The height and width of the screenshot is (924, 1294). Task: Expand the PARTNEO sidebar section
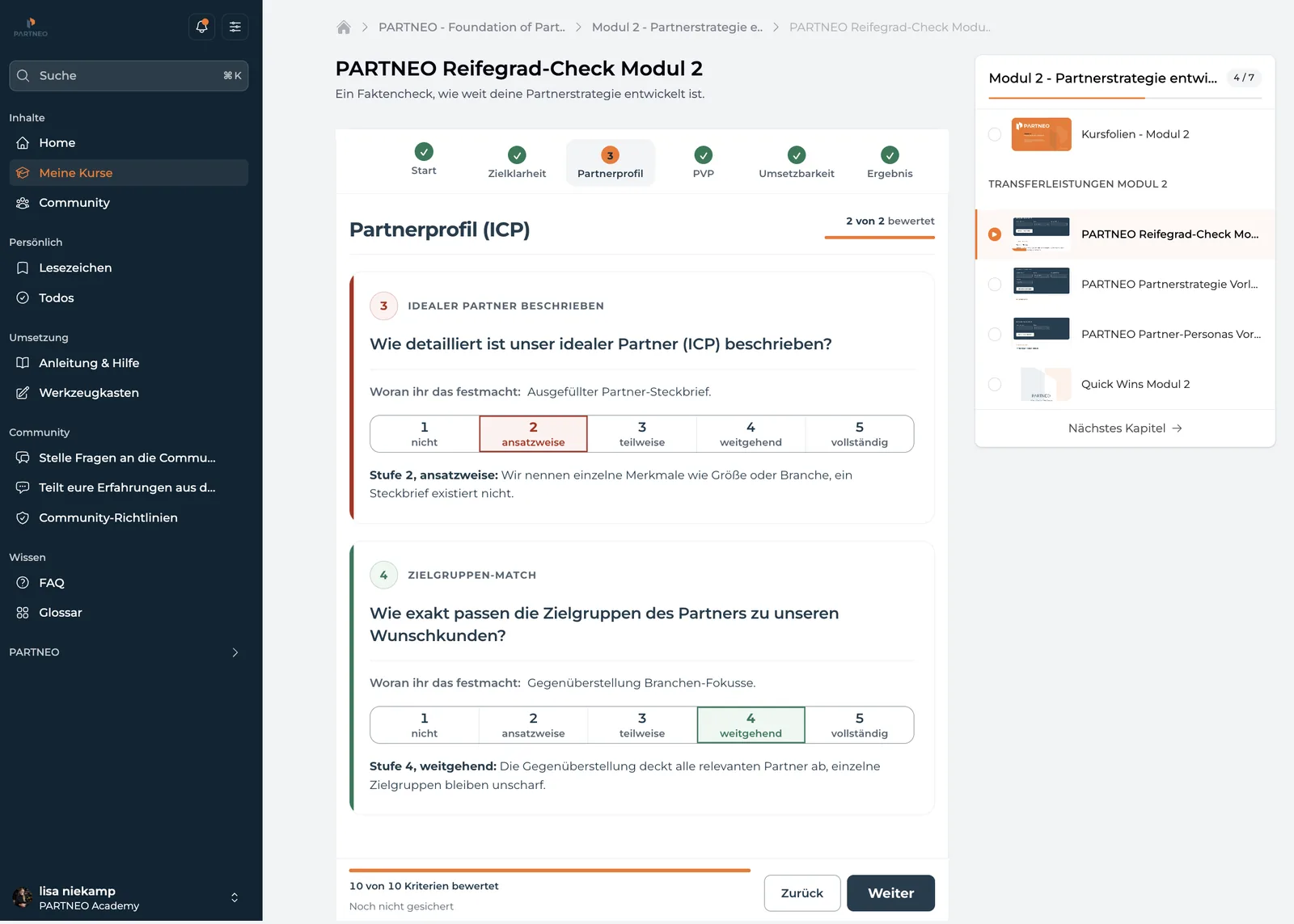(x=129, y=652)
